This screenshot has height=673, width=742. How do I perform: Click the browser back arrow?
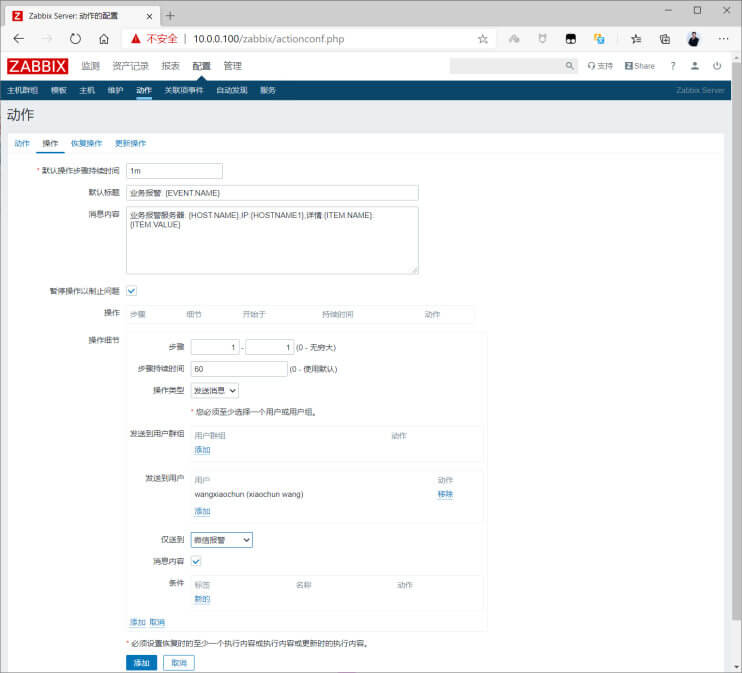(18, 39)
